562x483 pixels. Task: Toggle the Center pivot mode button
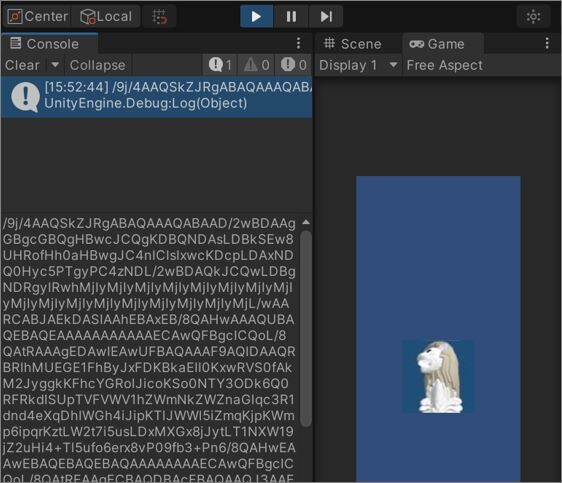click(38, 16)
